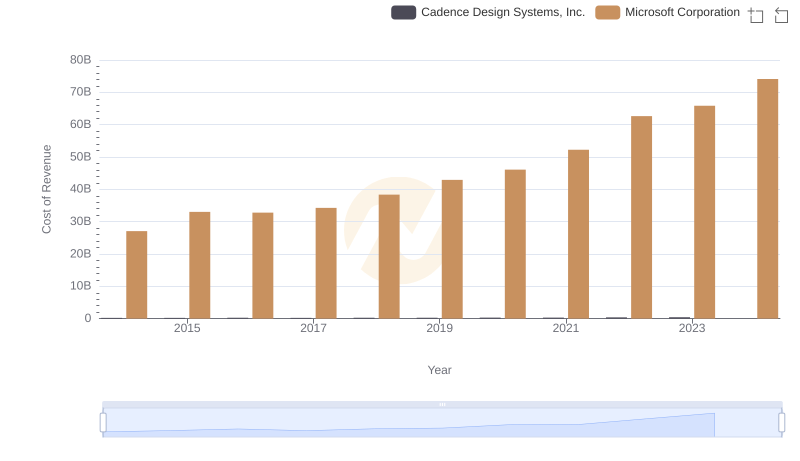Click the 10B y-axis label

point(81,286)
